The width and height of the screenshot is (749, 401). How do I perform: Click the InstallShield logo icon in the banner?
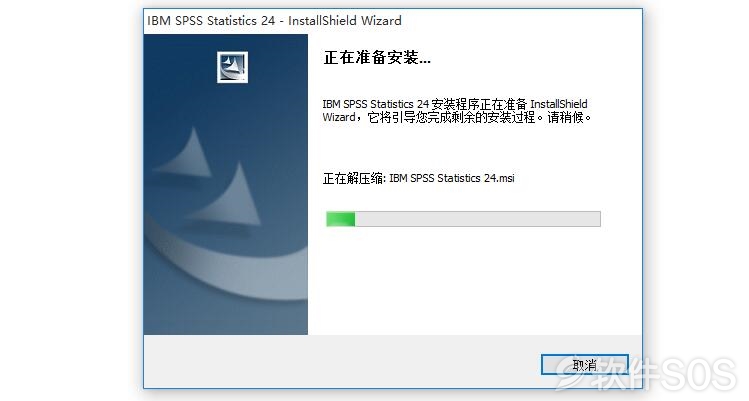click(x=232, y=67)
